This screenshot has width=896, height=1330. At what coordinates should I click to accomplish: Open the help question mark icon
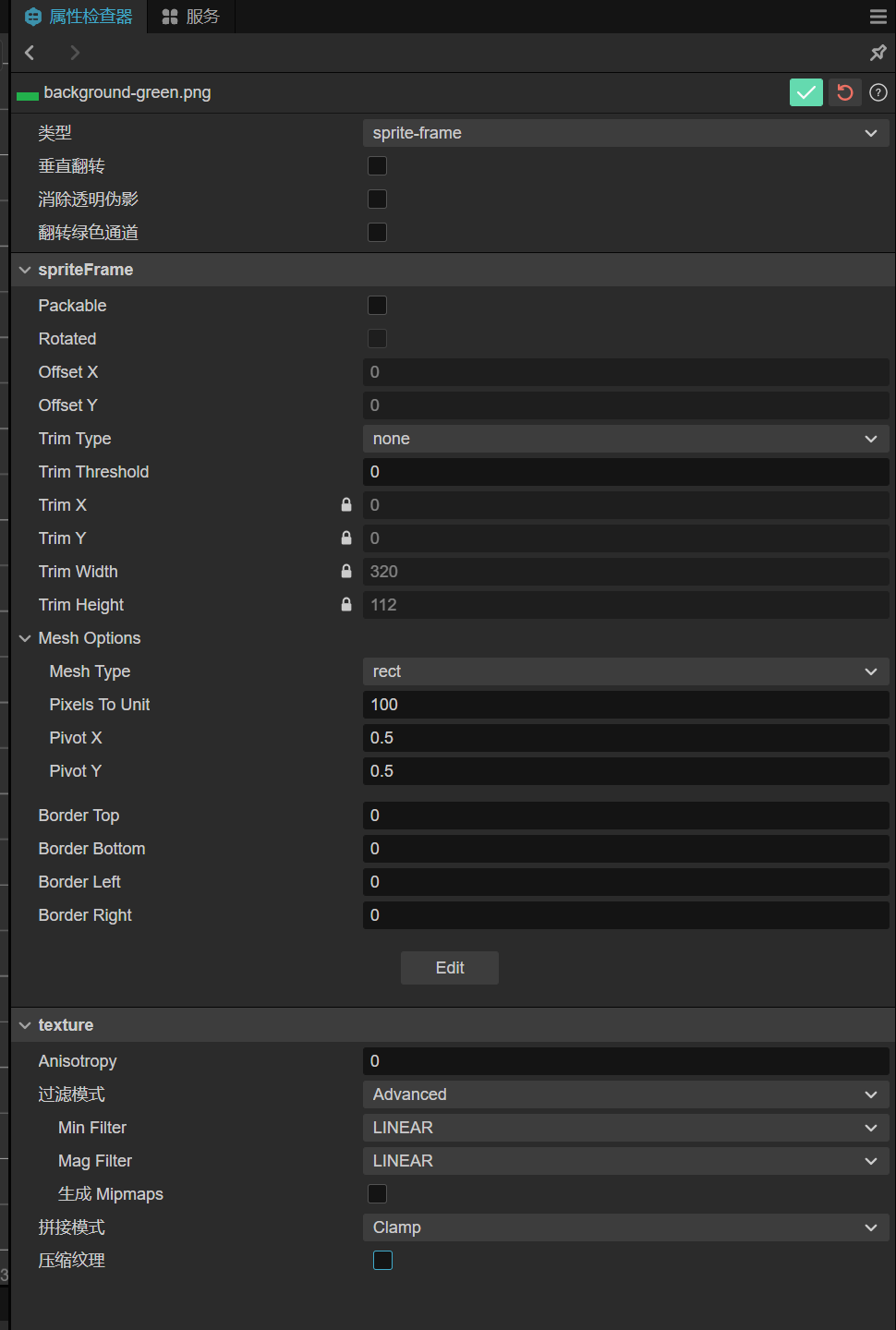coord(878,92)
